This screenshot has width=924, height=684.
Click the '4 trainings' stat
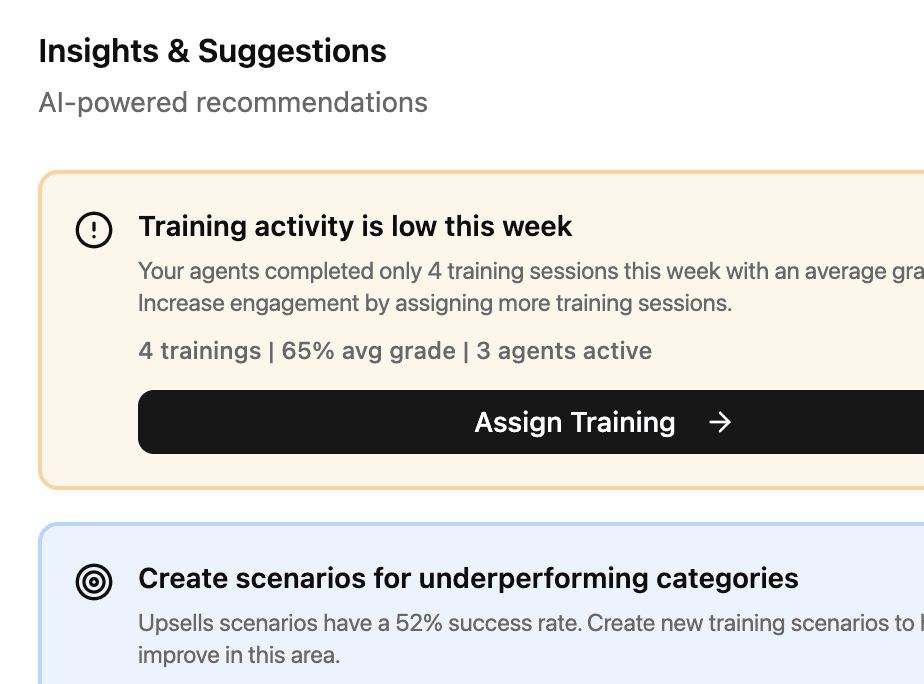[x=199, y=351]
